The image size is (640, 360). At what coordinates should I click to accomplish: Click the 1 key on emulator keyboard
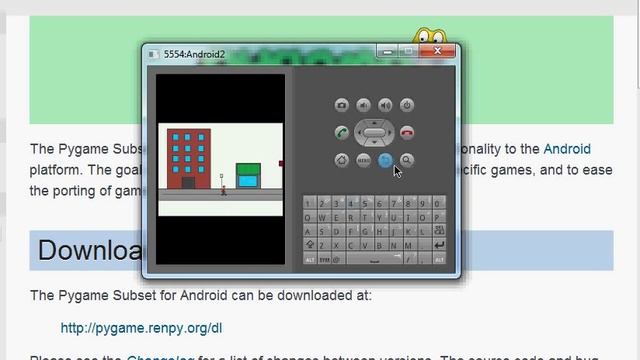(x=309, y=203)
